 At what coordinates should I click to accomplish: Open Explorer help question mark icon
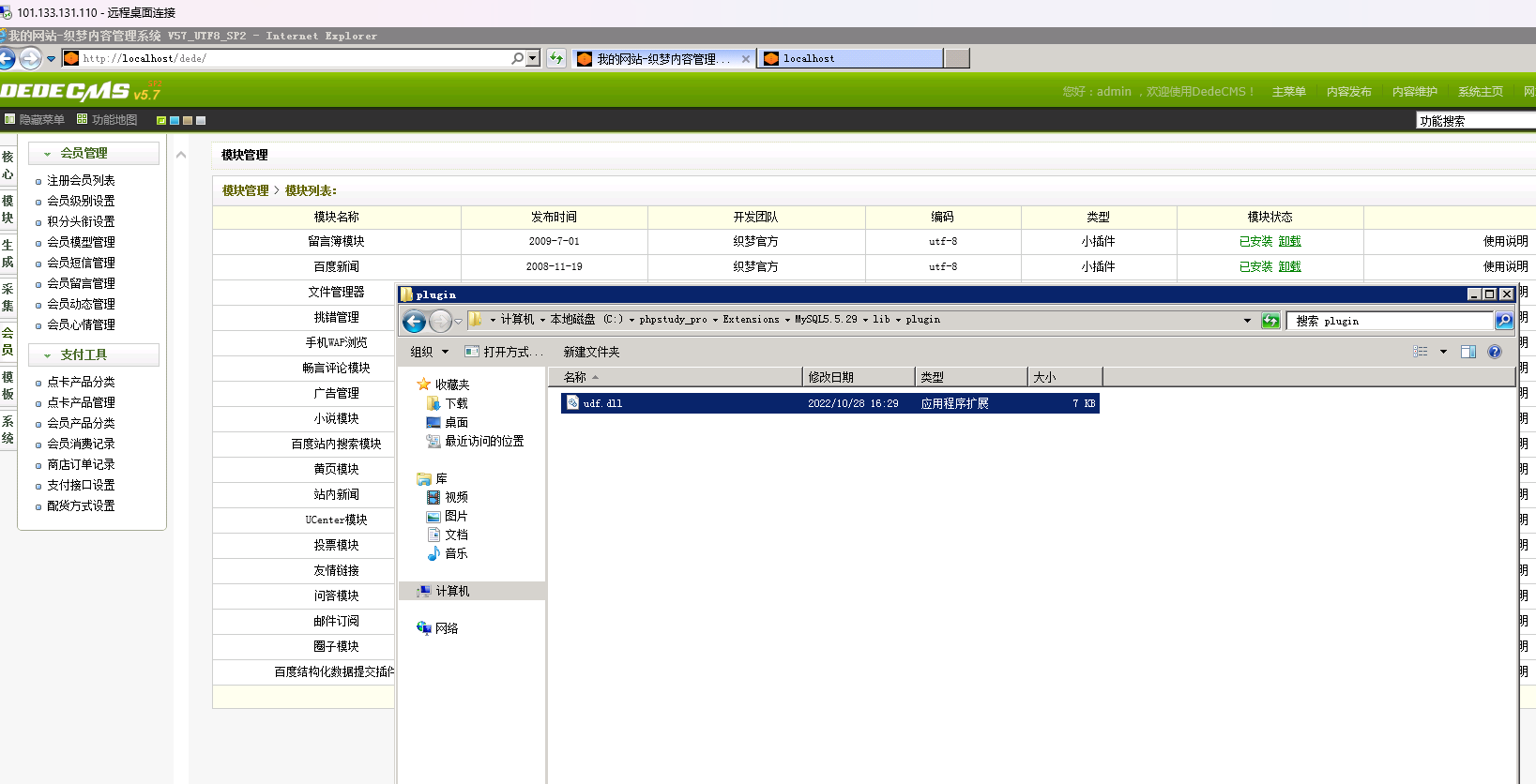[1495, 352]
